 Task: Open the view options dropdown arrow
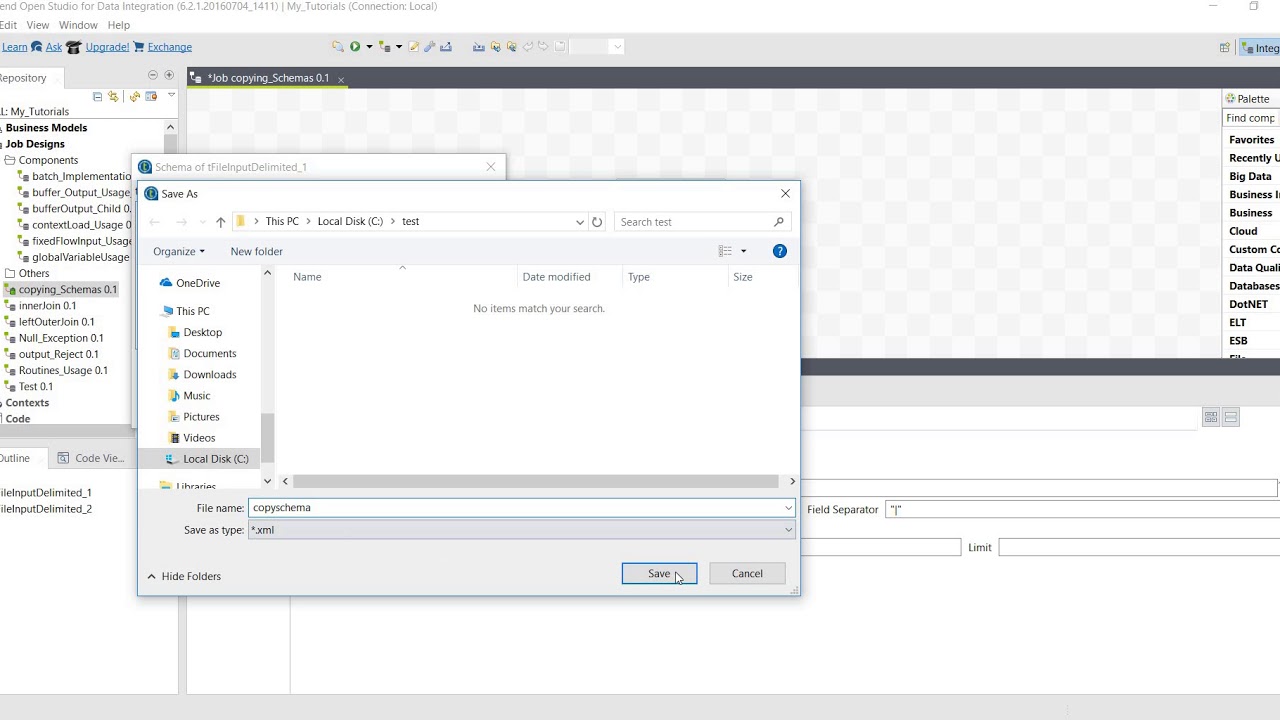coord(743,251)
